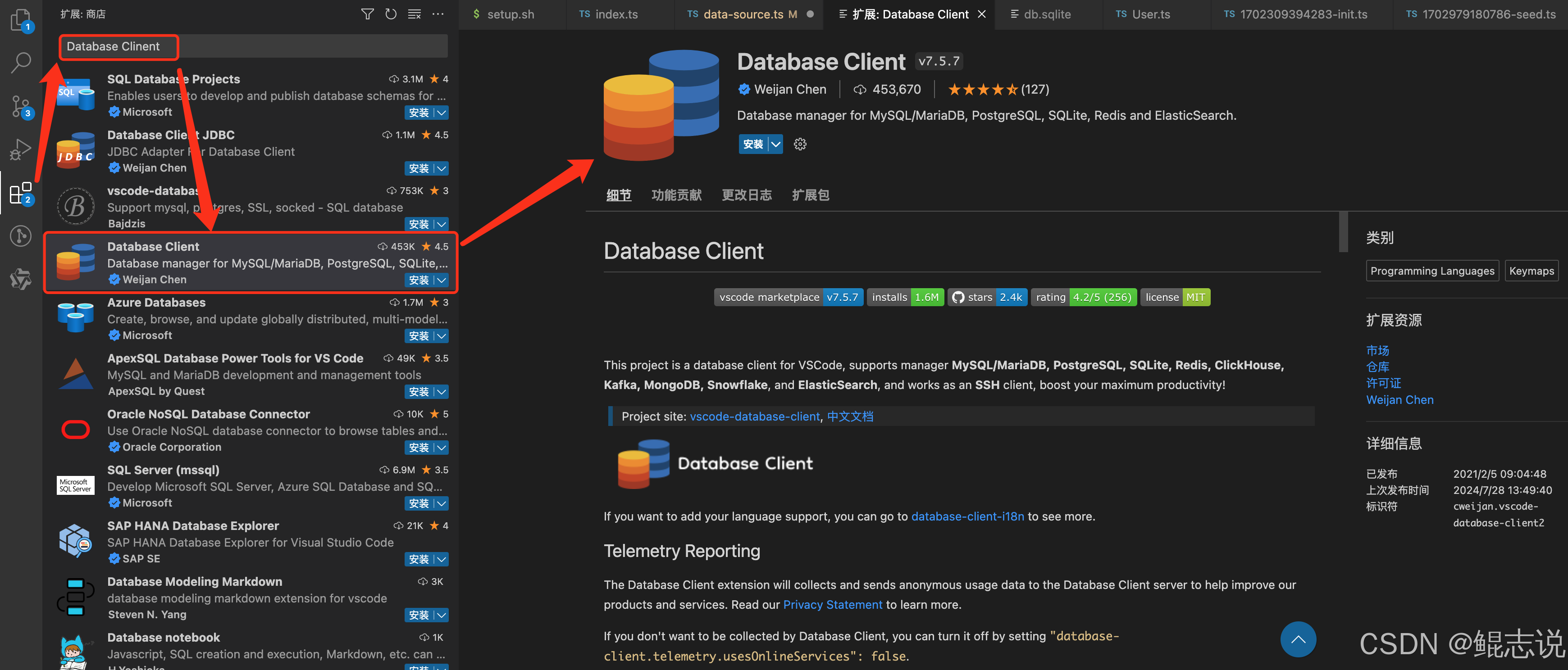This screenshot has width=1568, height=670.
Task: Click the Programming Languages category tag
Action: (x=1431, y=271)
